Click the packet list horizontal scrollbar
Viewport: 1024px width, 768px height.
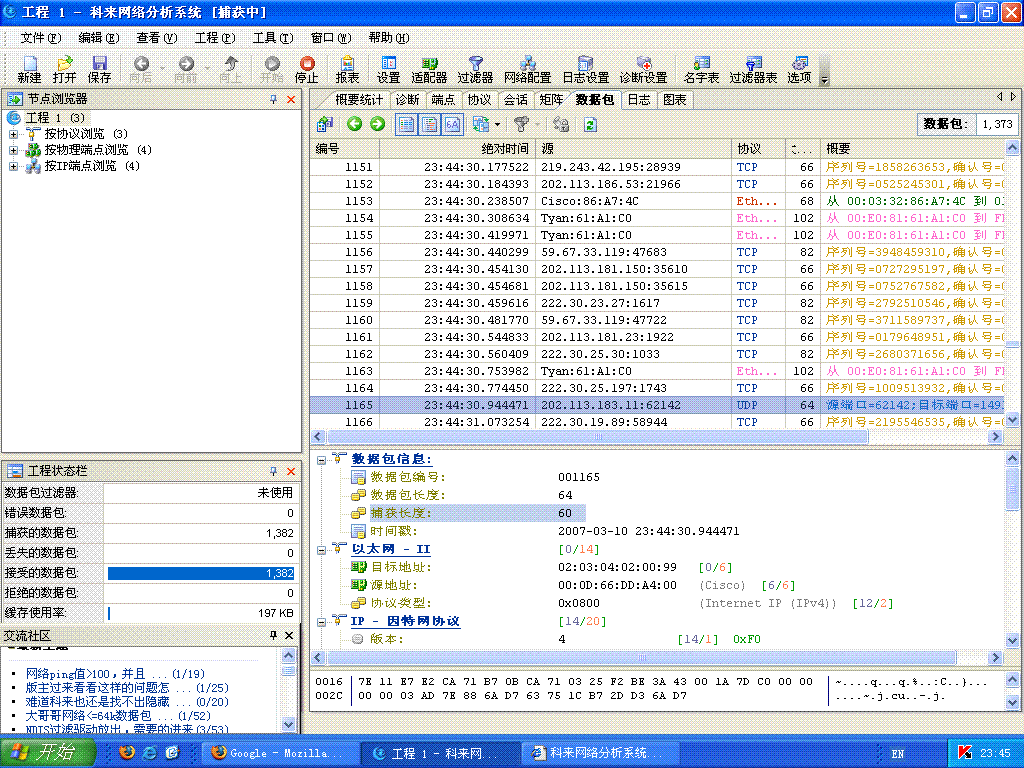pos(600,437)
